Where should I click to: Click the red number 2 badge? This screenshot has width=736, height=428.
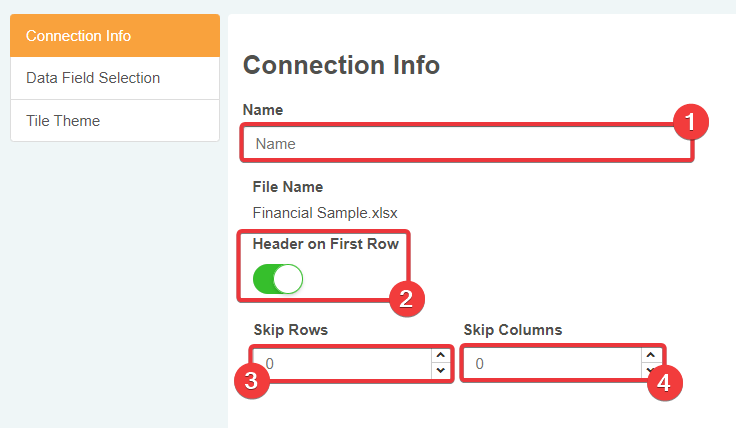[x=406, y=297]
